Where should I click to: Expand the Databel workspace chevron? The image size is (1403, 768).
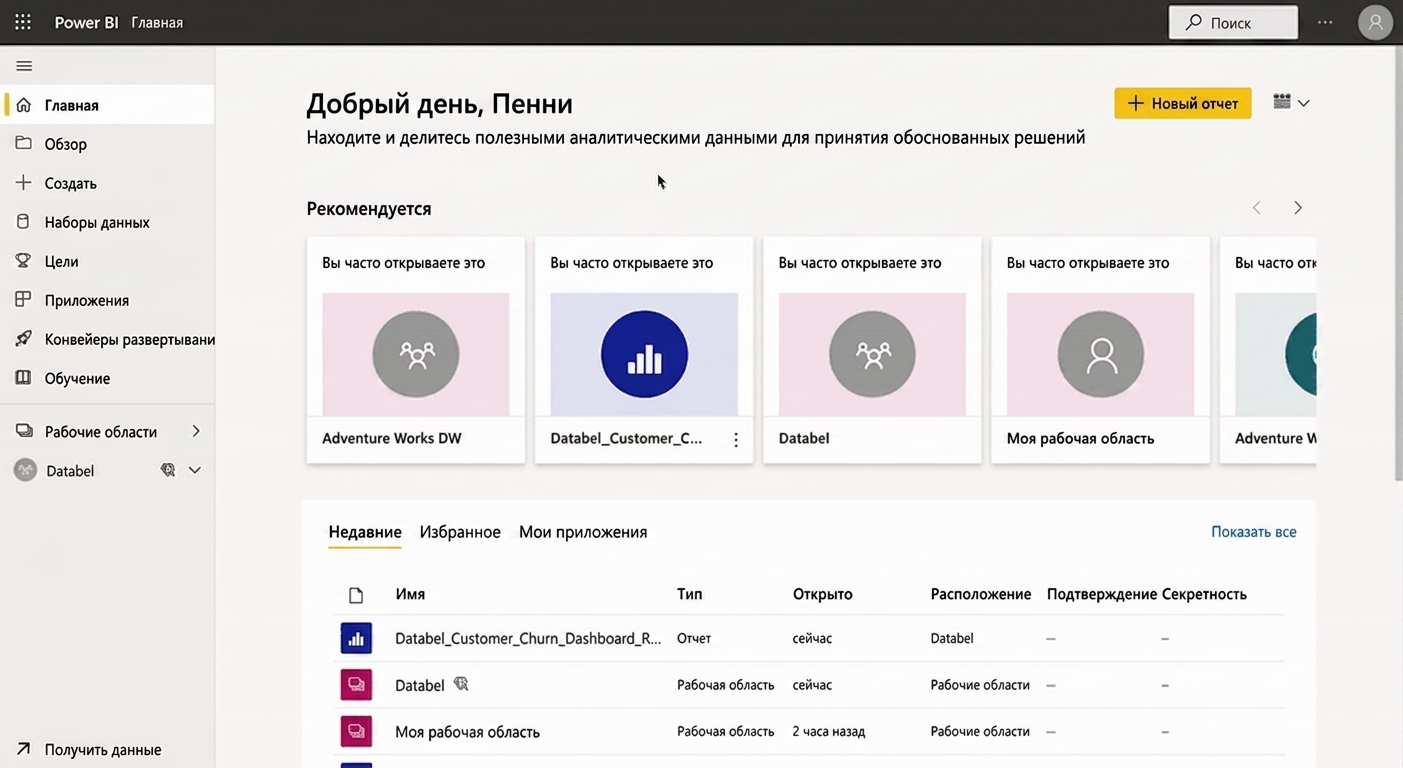(x=195, y=470)
